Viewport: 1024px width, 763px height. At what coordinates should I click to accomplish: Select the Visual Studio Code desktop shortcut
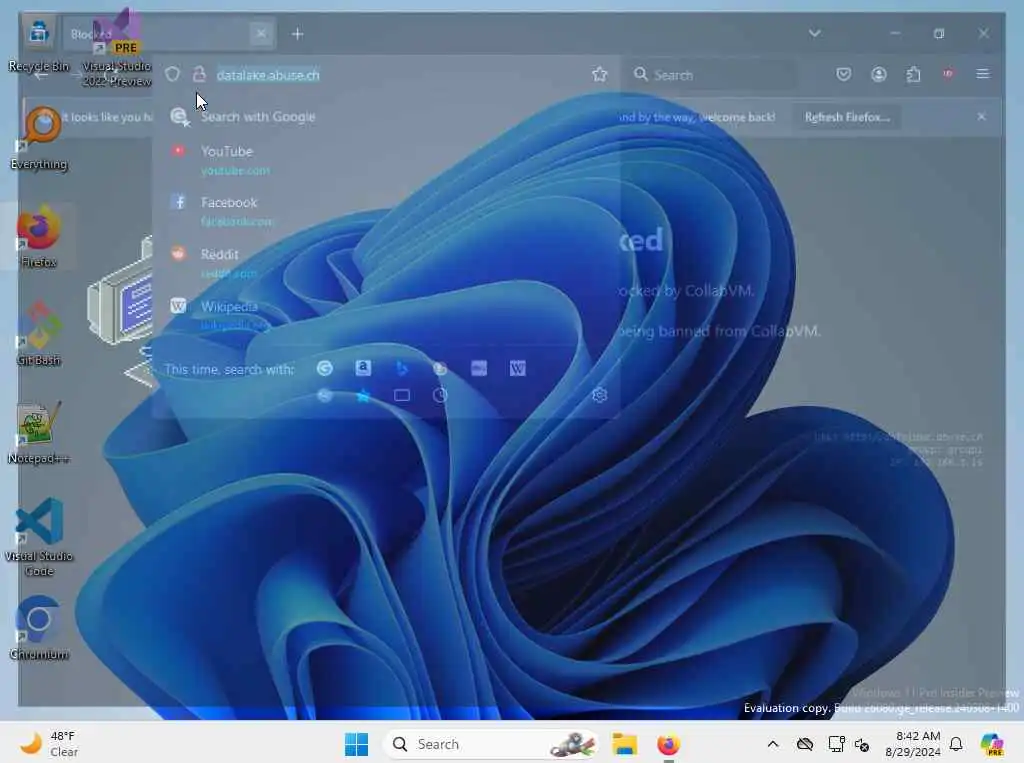pyautogui.click(x=39, y=538)
